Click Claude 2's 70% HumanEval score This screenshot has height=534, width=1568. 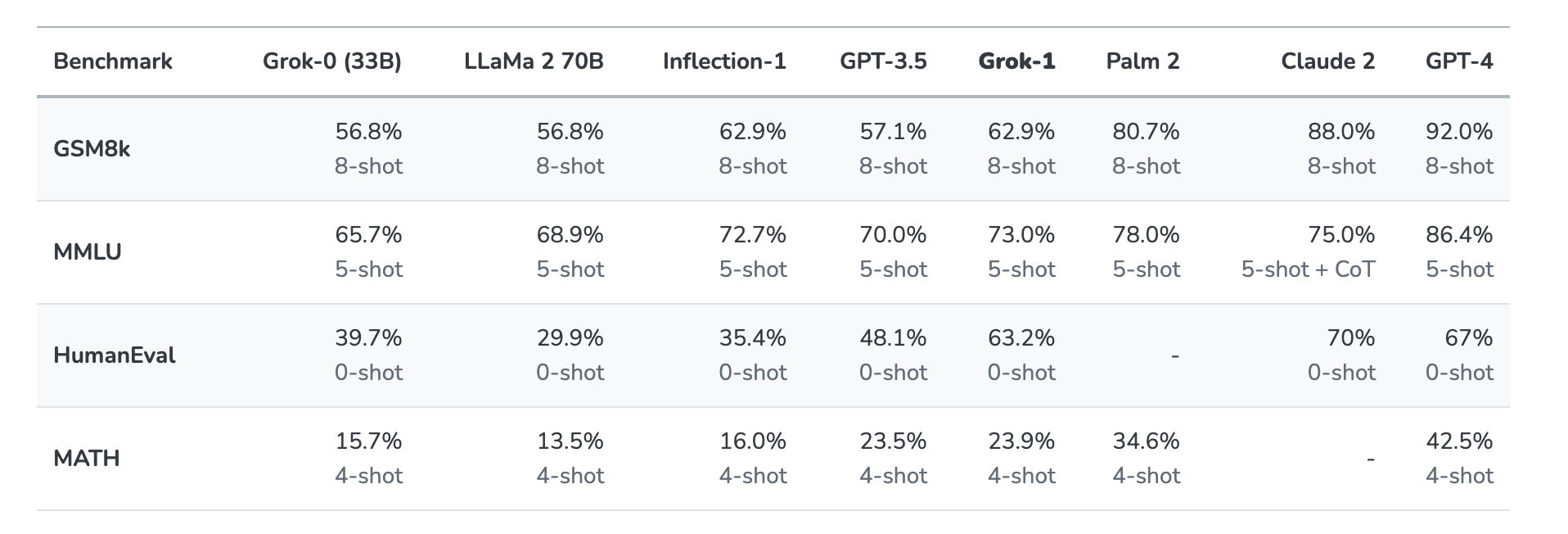coord(1350,338)
